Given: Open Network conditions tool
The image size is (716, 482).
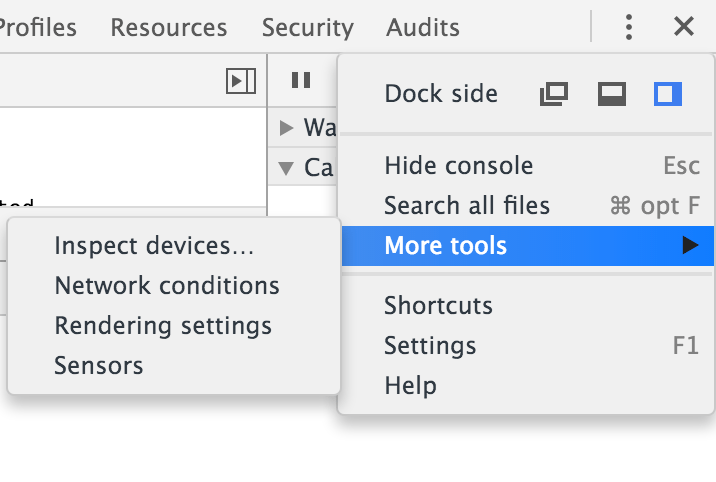Looking at the screenshot, I should pyautogui.click(x=167, y=285).
